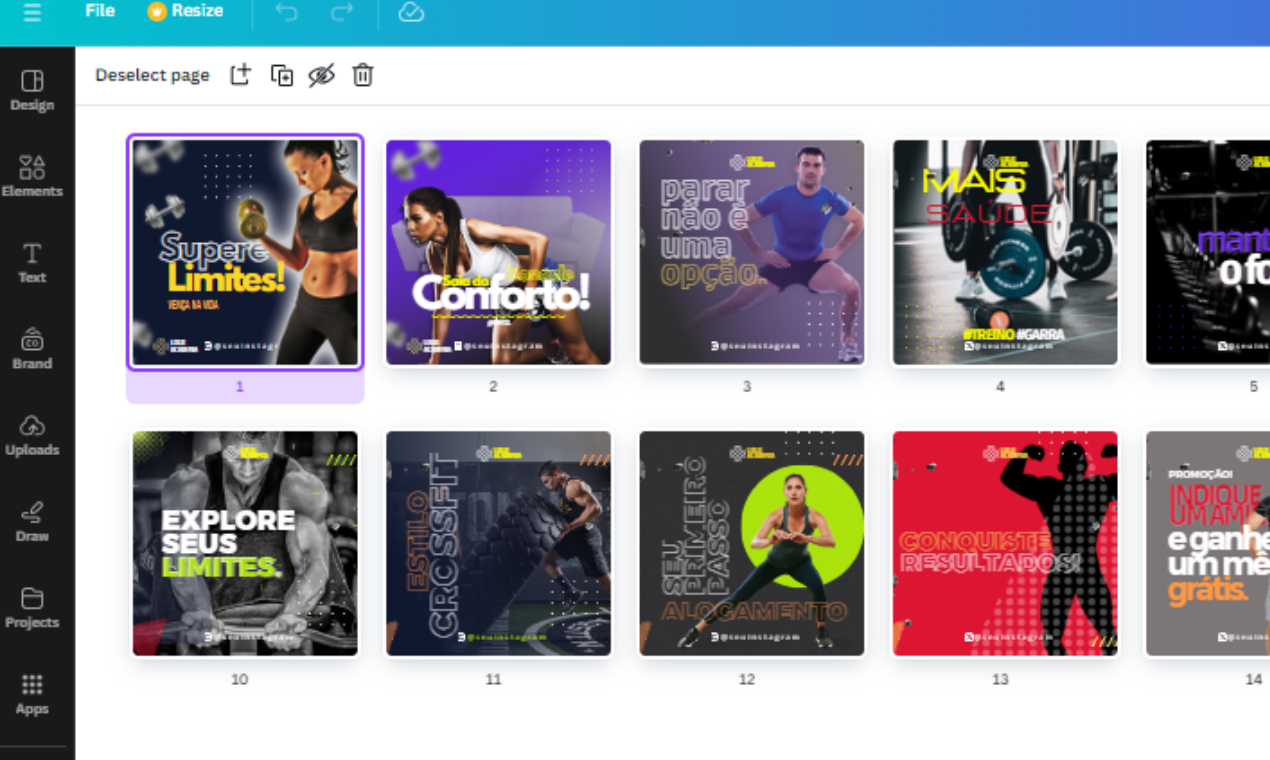This screenshot has height=760, width=1270.
Task: Open the Projects panel
Action: pyautogui.click(x=32, y=607)
